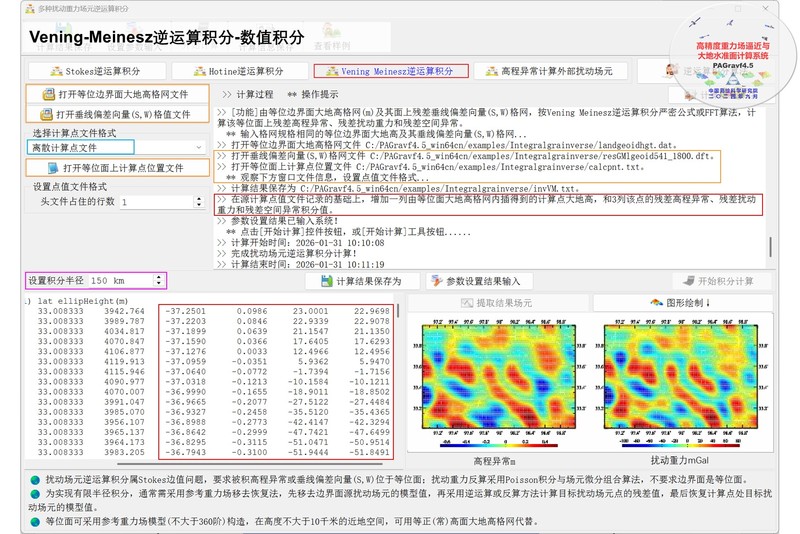Increase 头文件占住的行数 with up arrow
The height and width of the screenshot is (534, 800).
click(199, 199)
